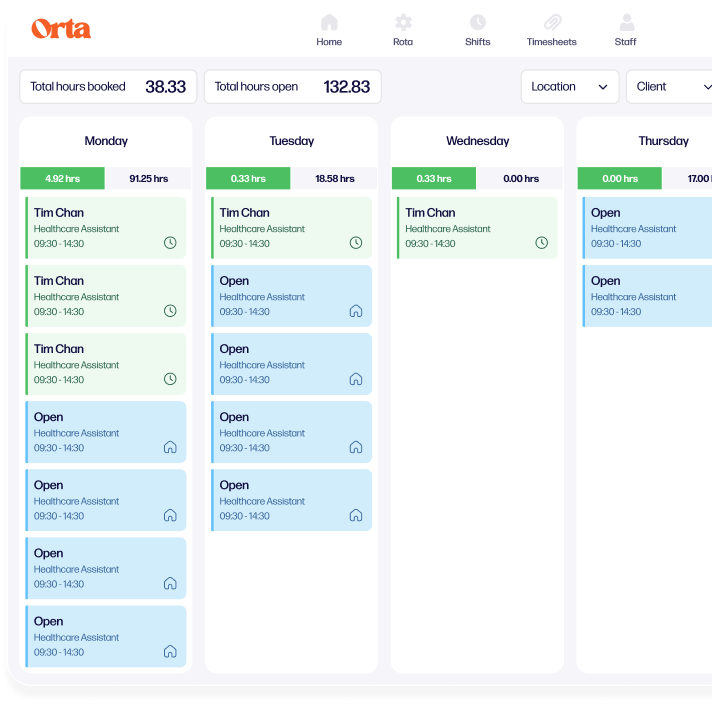Click the Total hours open summary box
712x704 pixels.
pyautogui.click(x=292, y=87)
